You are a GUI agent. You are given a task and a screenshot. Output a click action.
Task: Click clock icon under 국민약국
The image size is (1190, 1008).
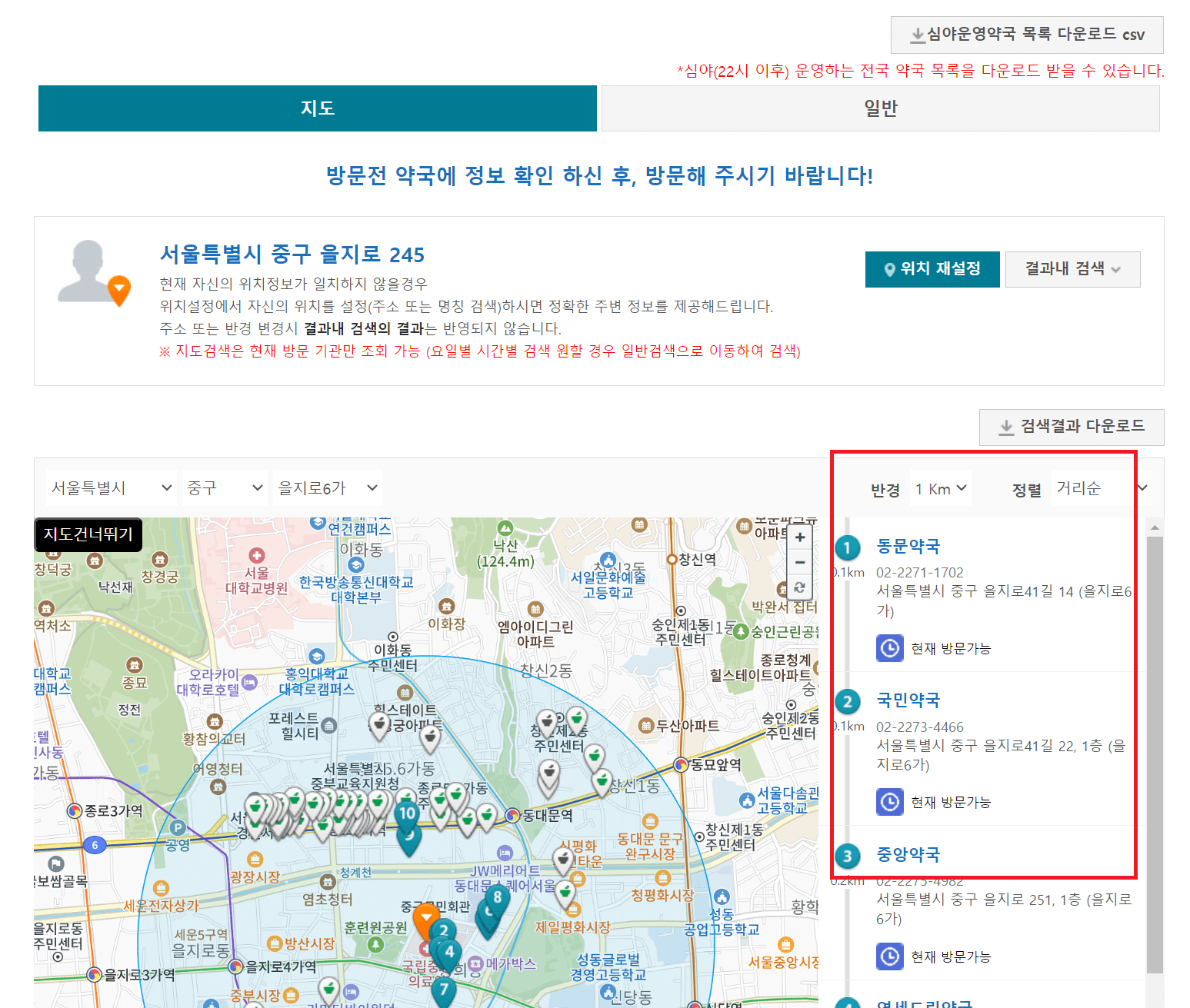click(890, 802)
